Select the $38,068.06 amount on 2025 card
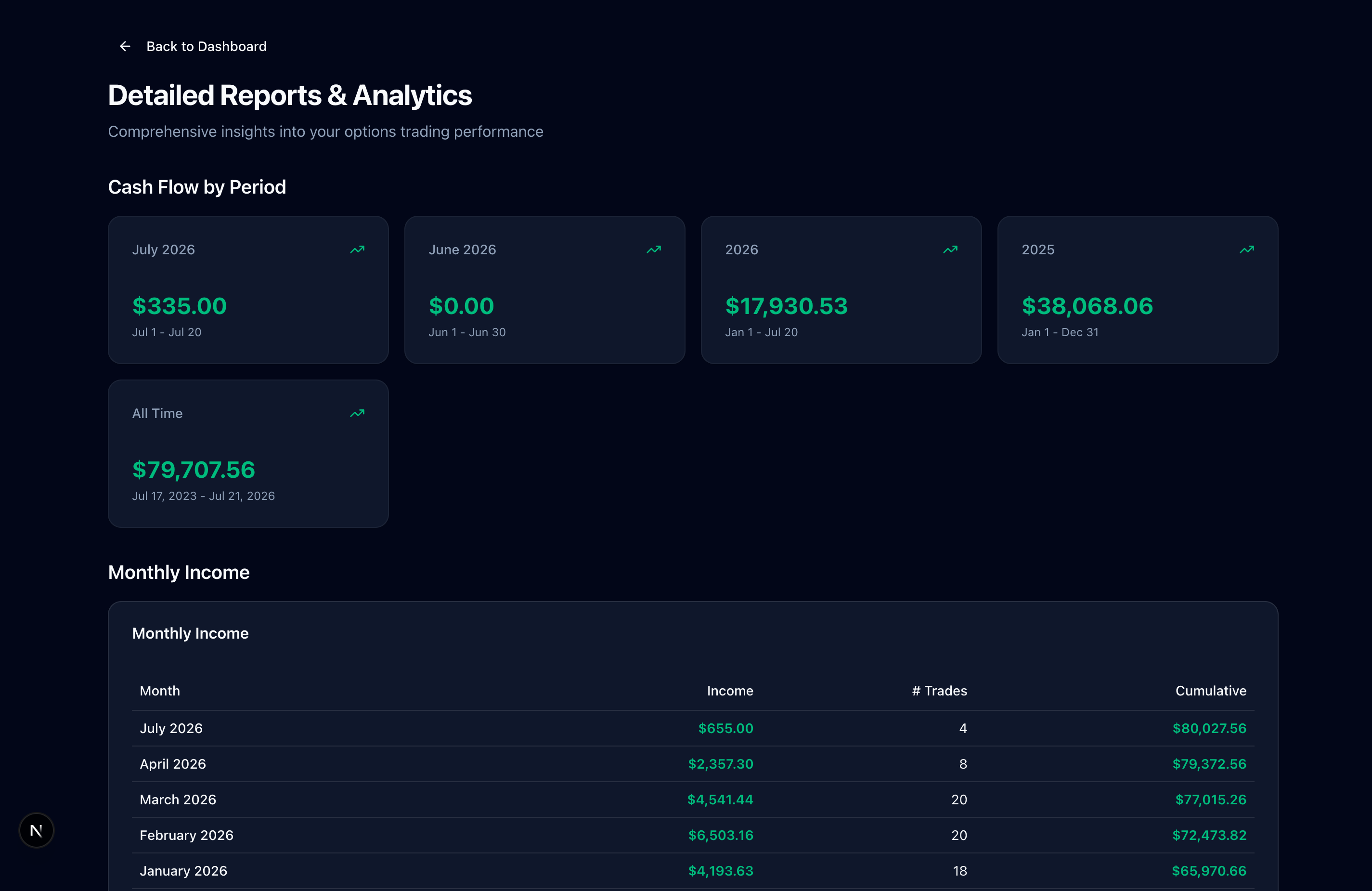Viewport: 1372px width, 891px height. (x=1087, y=306)
